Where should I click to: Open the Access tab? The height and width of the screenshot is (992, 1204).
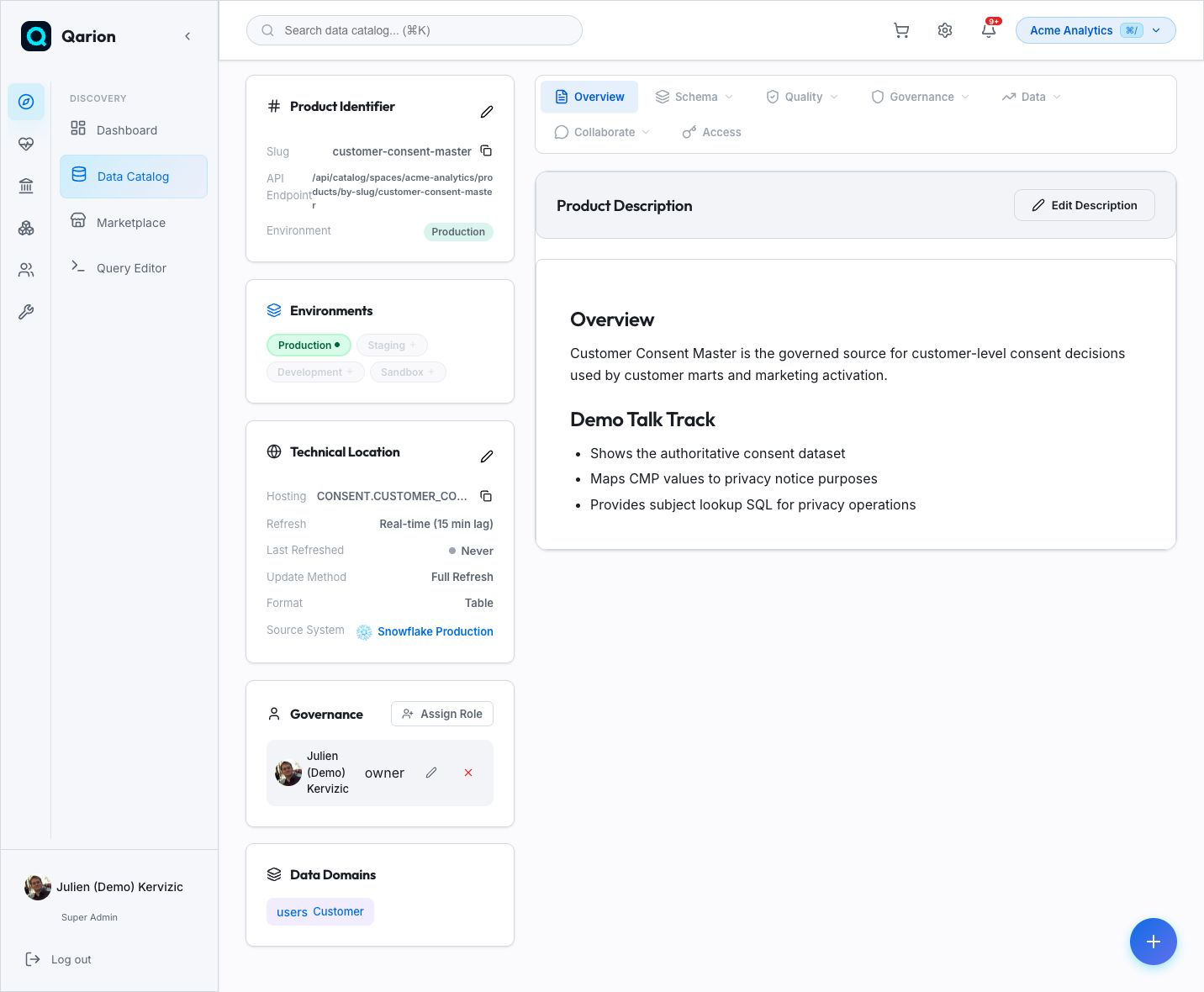click(712, 133)
